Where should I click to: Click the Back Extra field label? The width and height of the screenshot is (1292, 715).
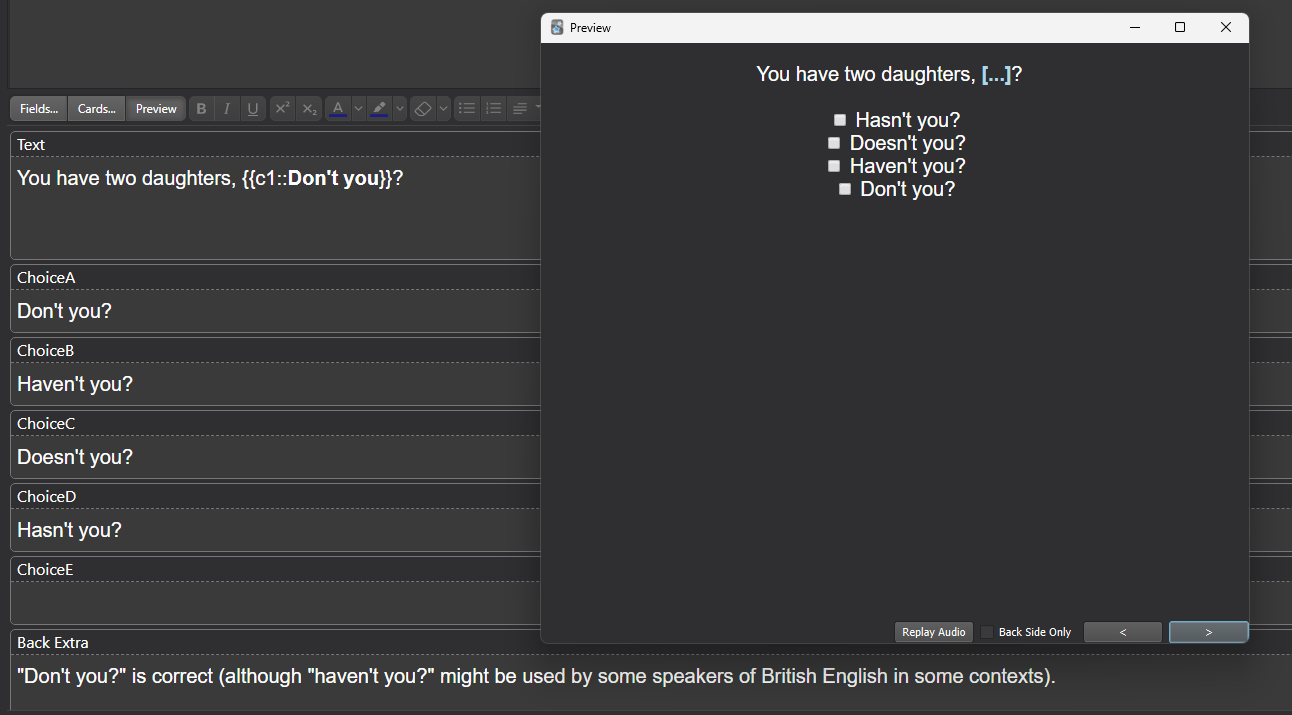[x=53, y=643]
